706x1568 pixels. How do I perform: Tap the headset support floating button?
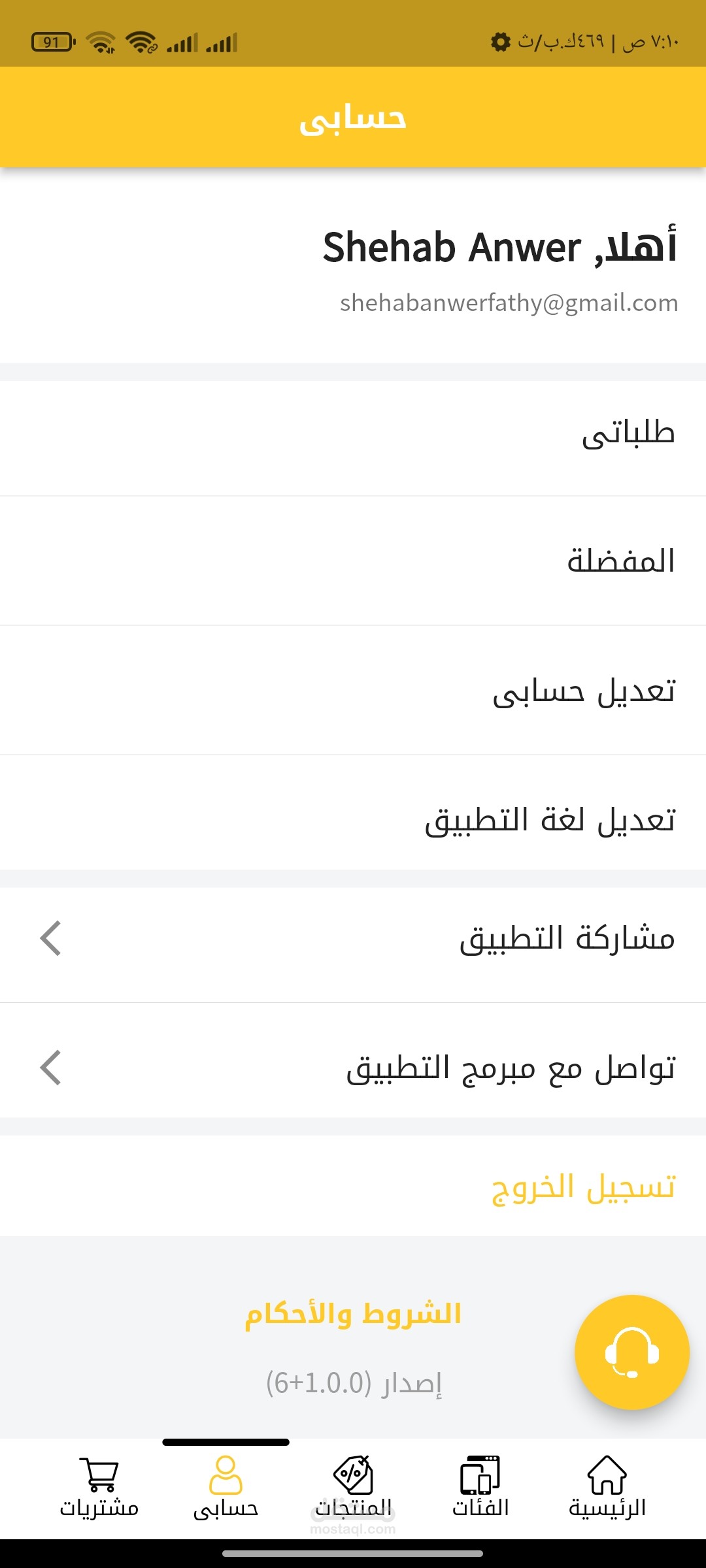[632, 1352]
